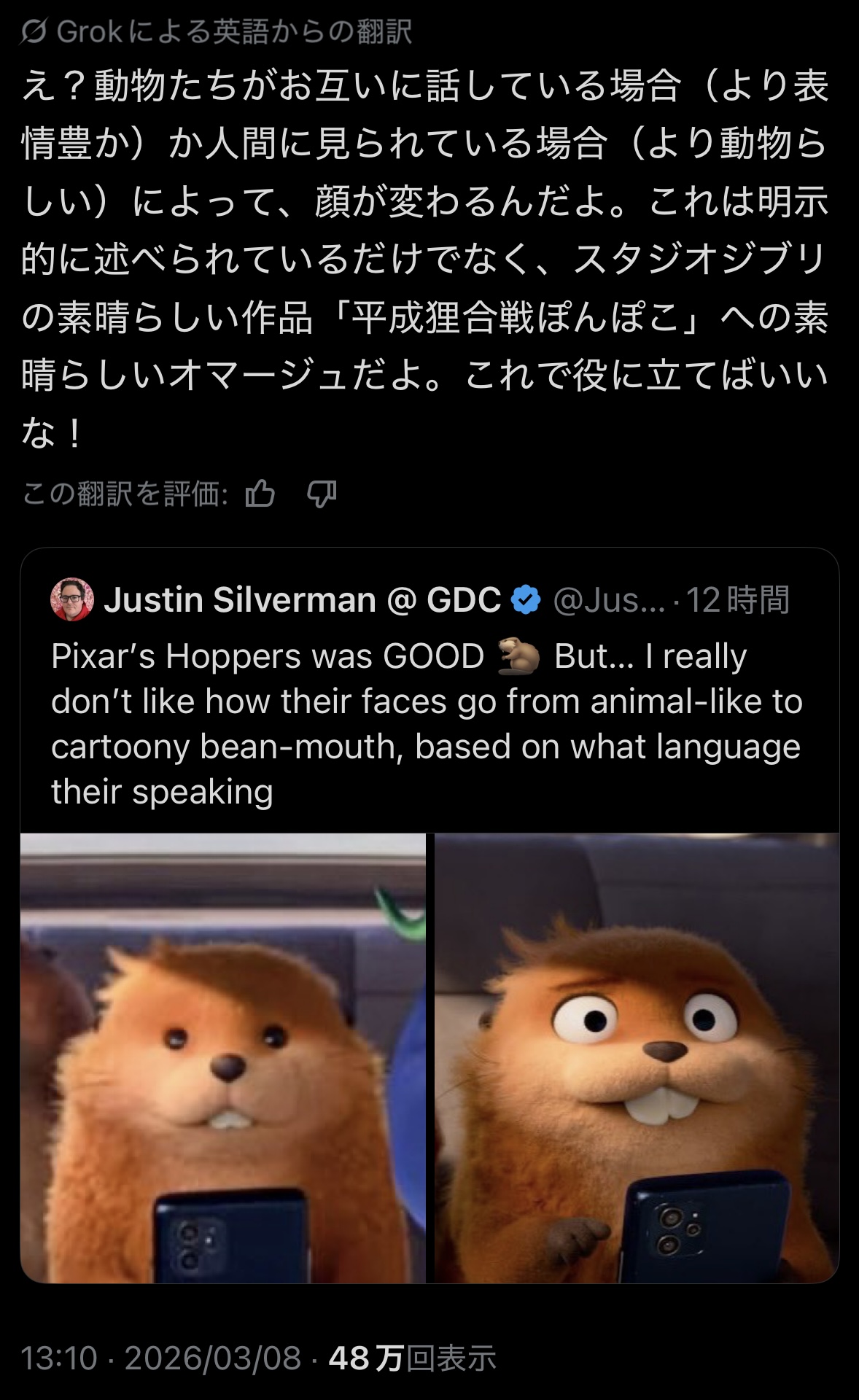859x1400 pixels.
Task: Click the thumbs down translation rating icon
Action: [322, 494]
